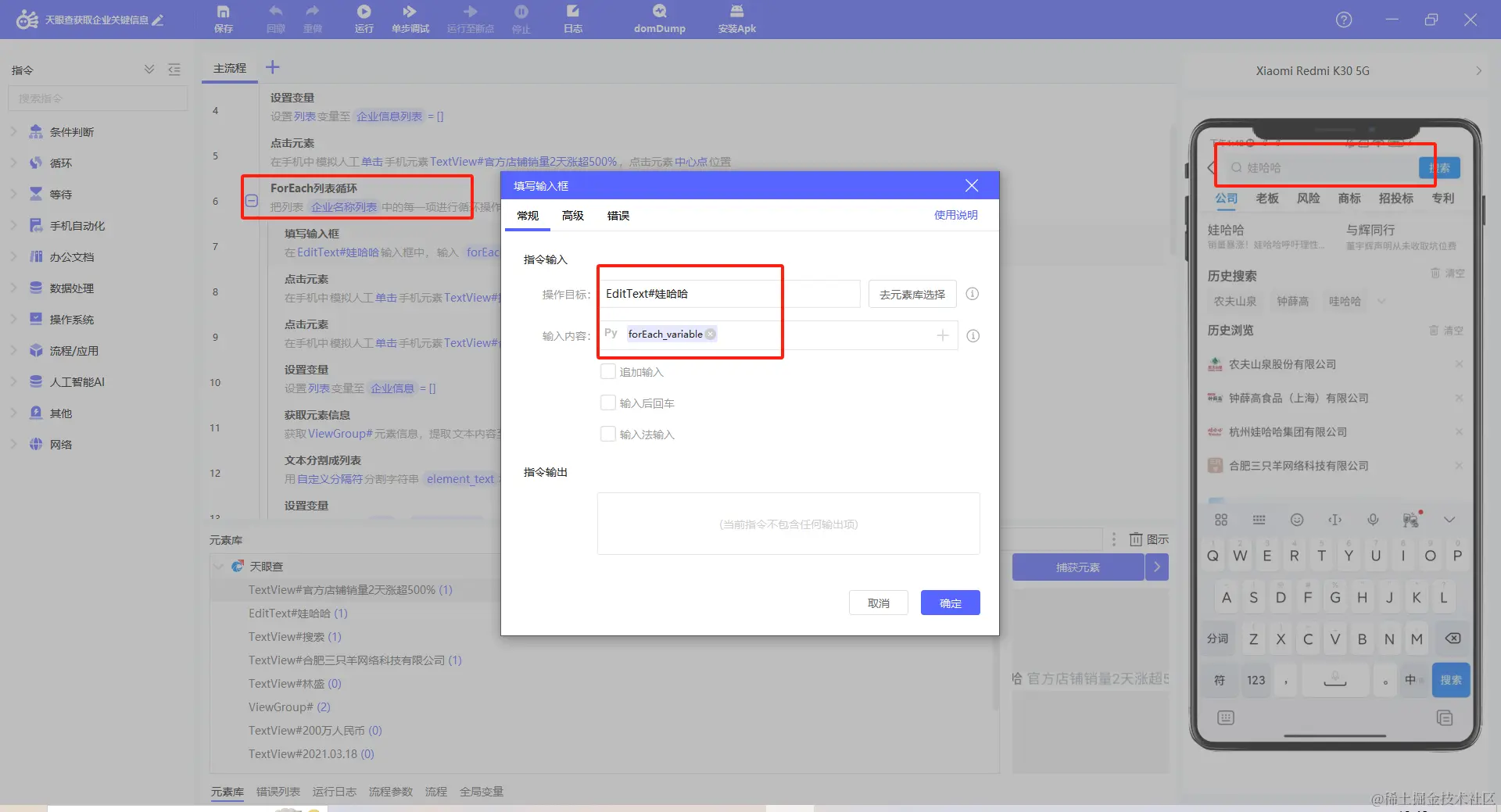
Task: Select TextView#搜索 in element library
Action: tap(295, 637)
